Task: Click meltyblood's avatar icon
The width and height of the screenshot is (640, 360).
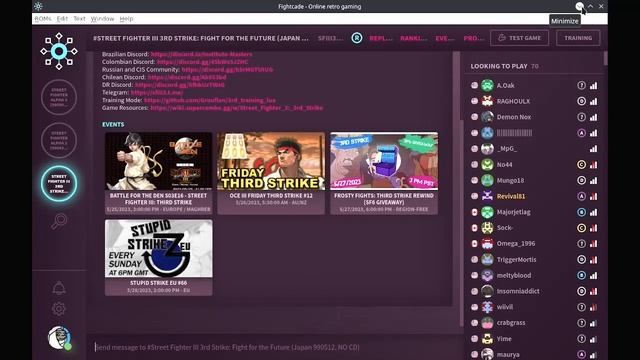Action: coord(487,276)
